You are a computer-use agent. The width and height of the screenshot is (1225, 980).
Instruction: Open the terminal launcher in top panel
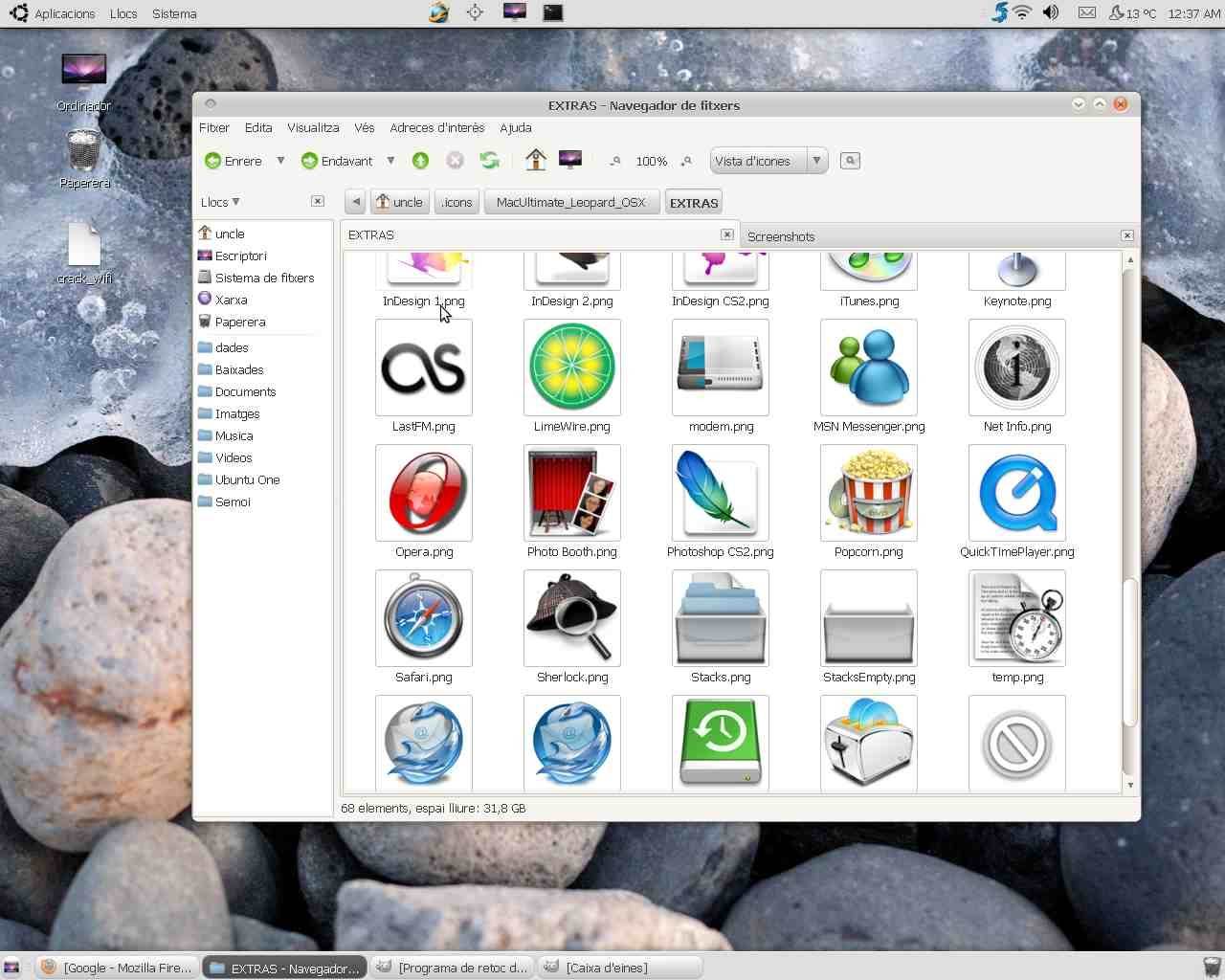[552, 12]
